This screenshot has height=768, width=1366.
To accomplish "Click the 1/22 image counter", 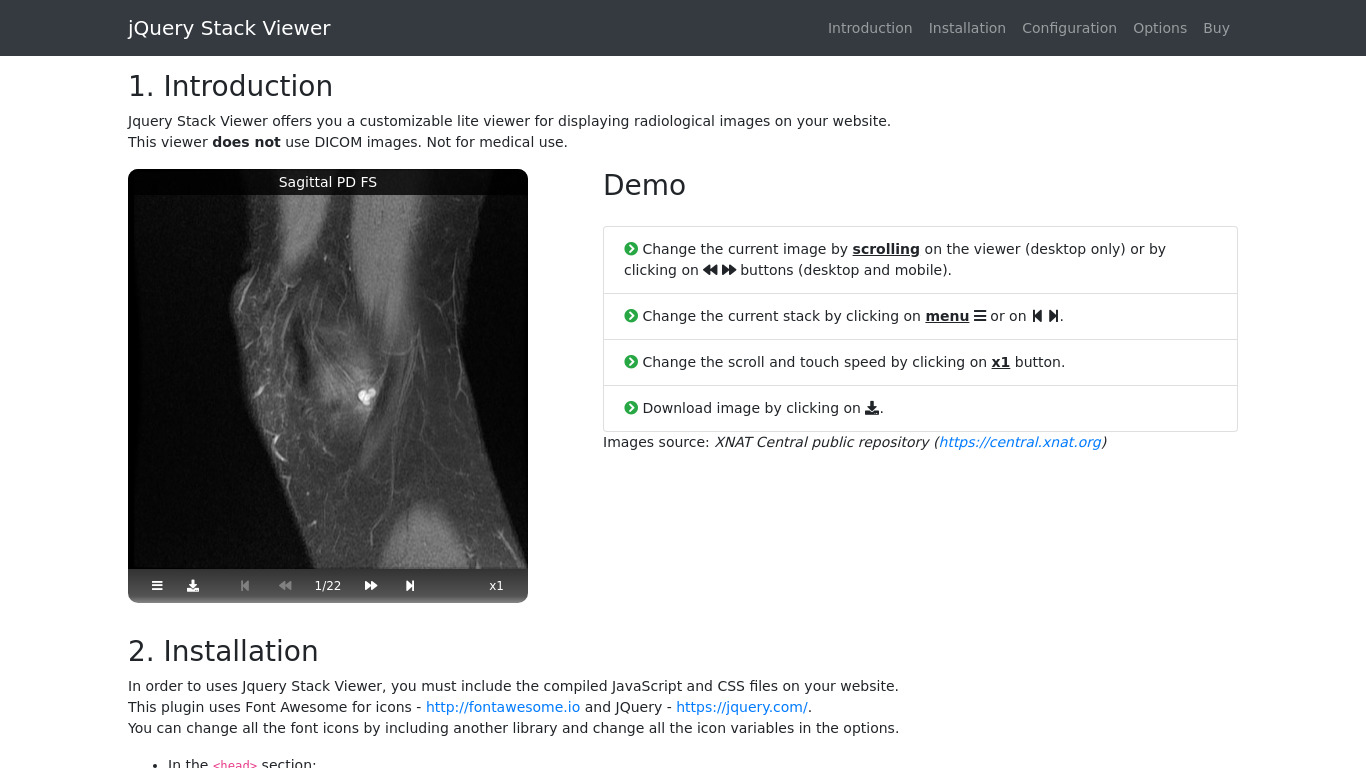I will point(328,586).
